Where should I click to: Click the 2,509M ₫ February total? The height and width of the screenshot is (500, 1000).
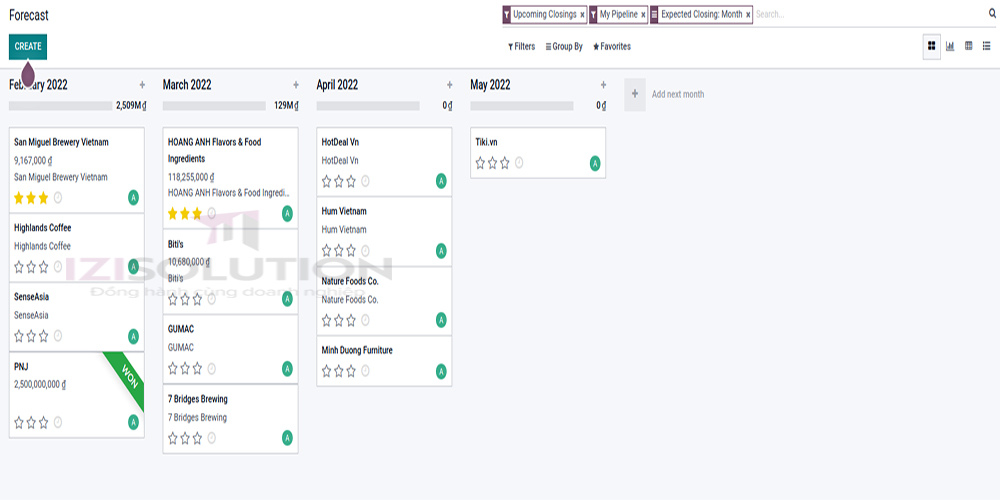[x=131, y=106]
